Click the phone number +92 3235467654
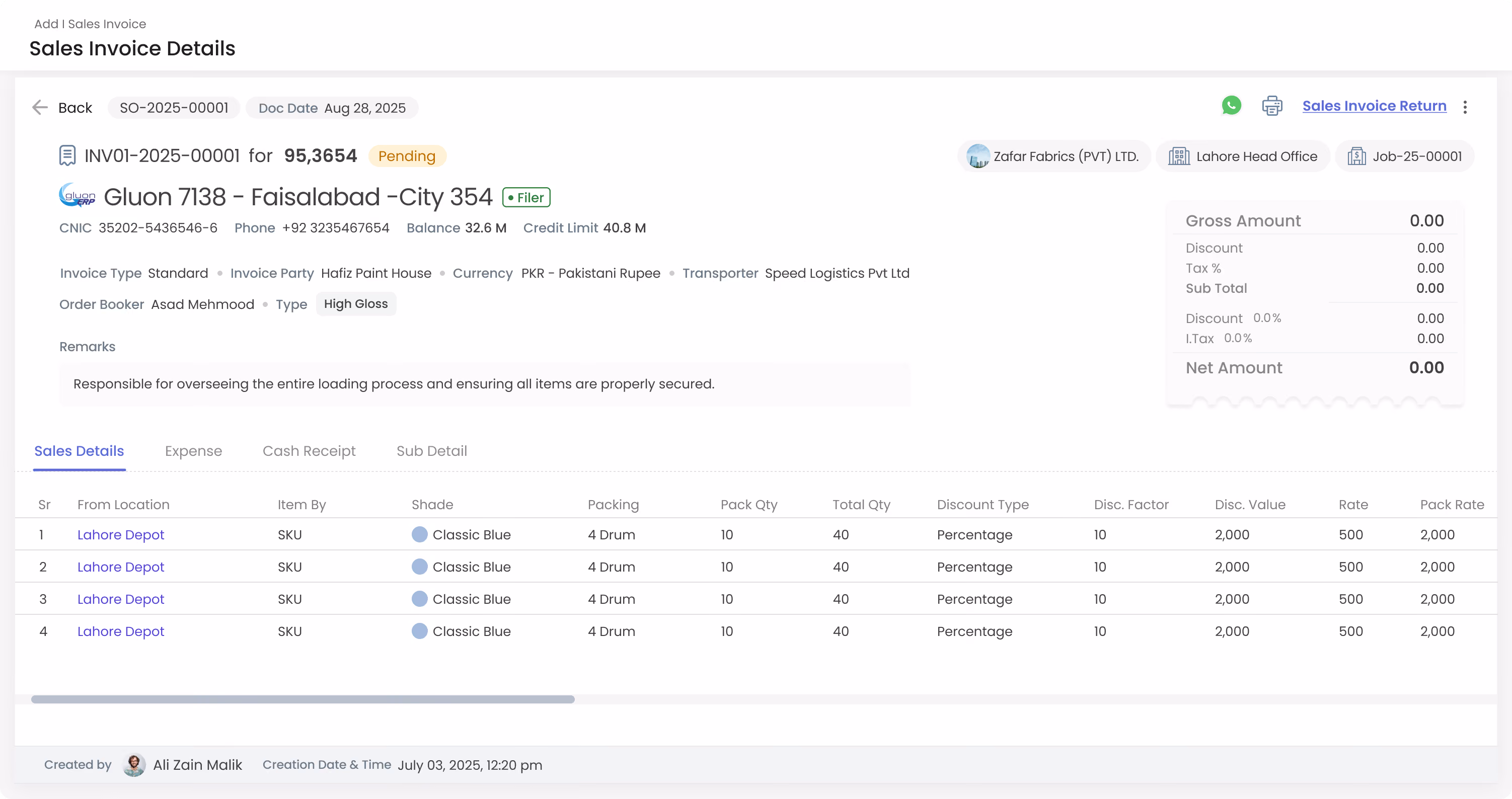Viewport: 1512px width, 799px height. [336, 227]
